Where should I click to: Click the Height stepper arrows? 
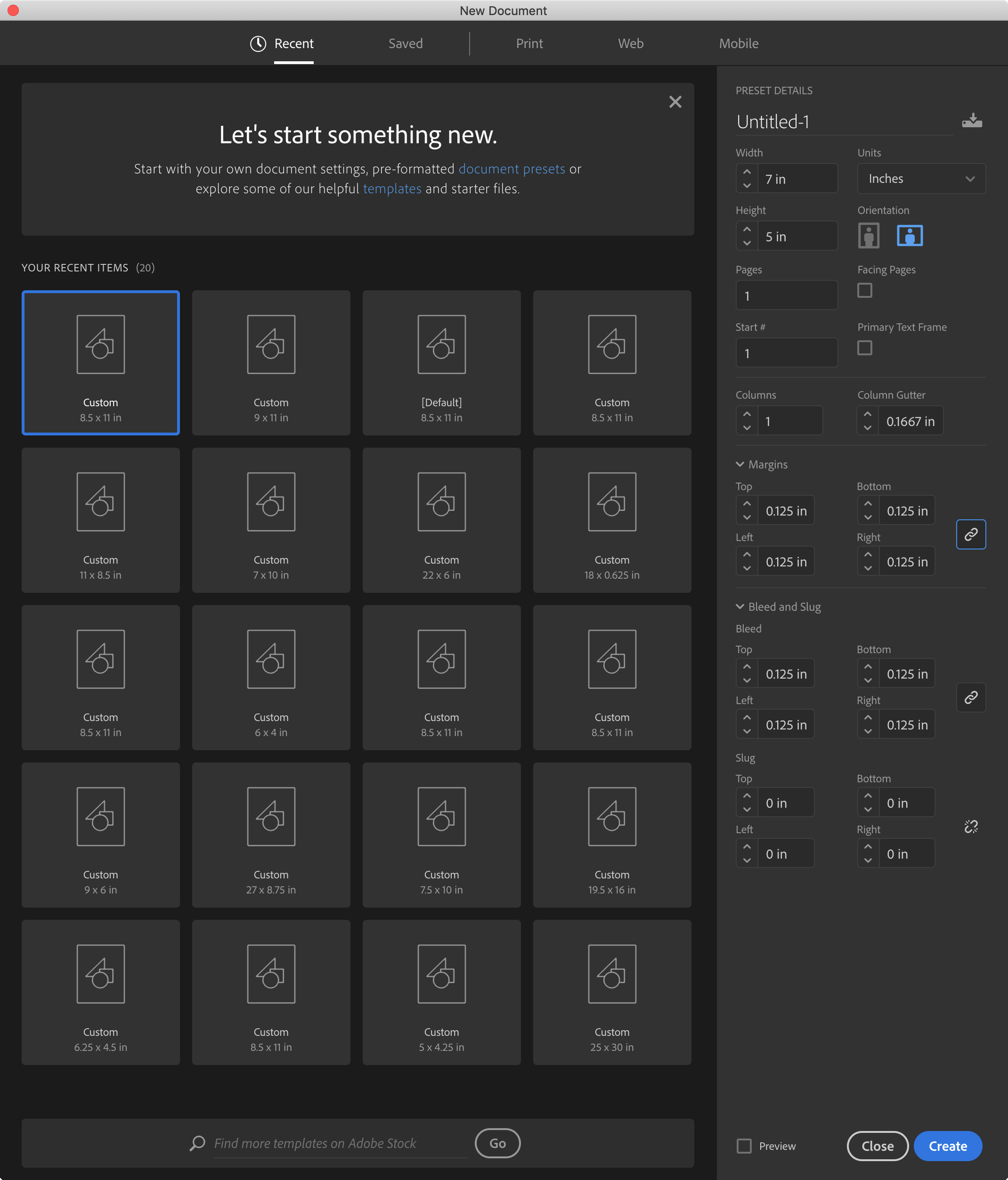(x=747, y=236)
